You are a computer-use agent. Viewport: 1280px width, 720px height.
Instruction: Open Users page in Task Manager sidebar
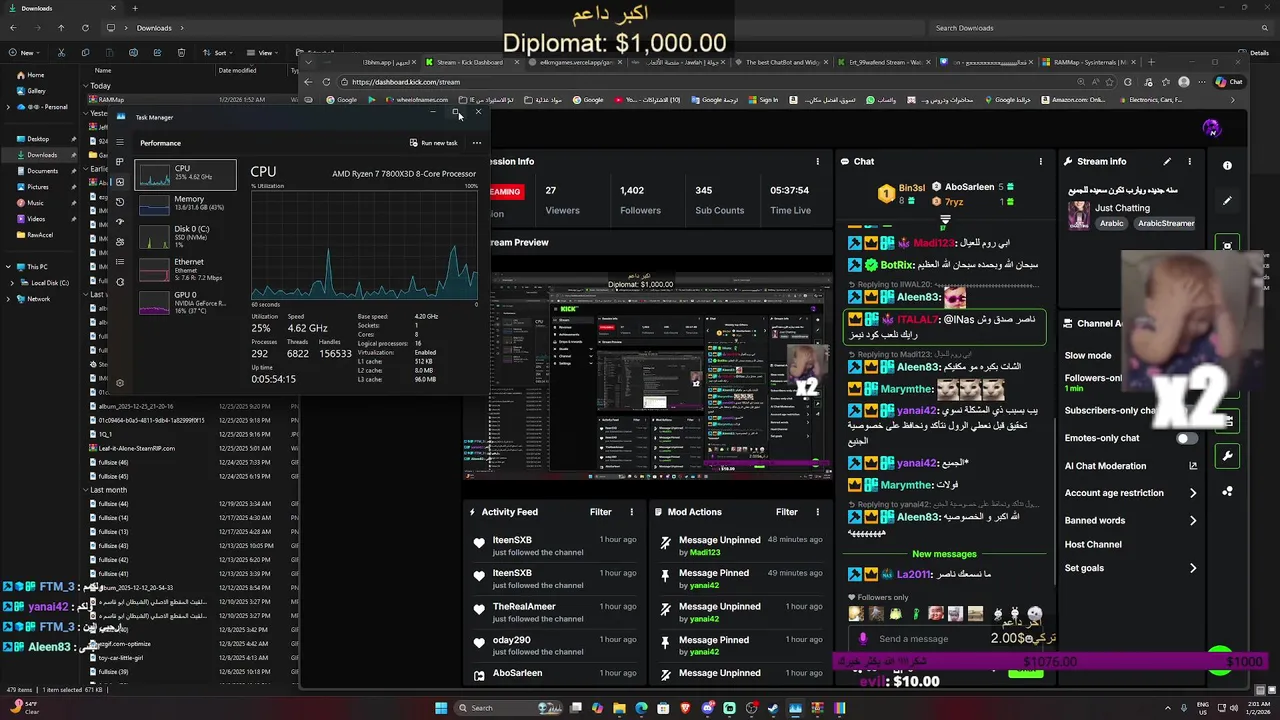tap(120, 242)
